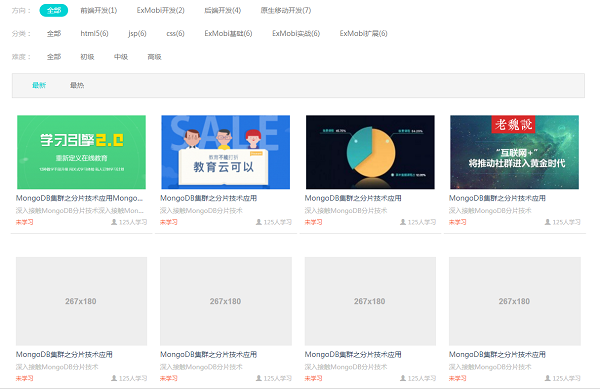Click 未学习 status under 学习引擎2.0 card
Screen dimensions: 600x389
pyautogui.click(x=24, y=222)
